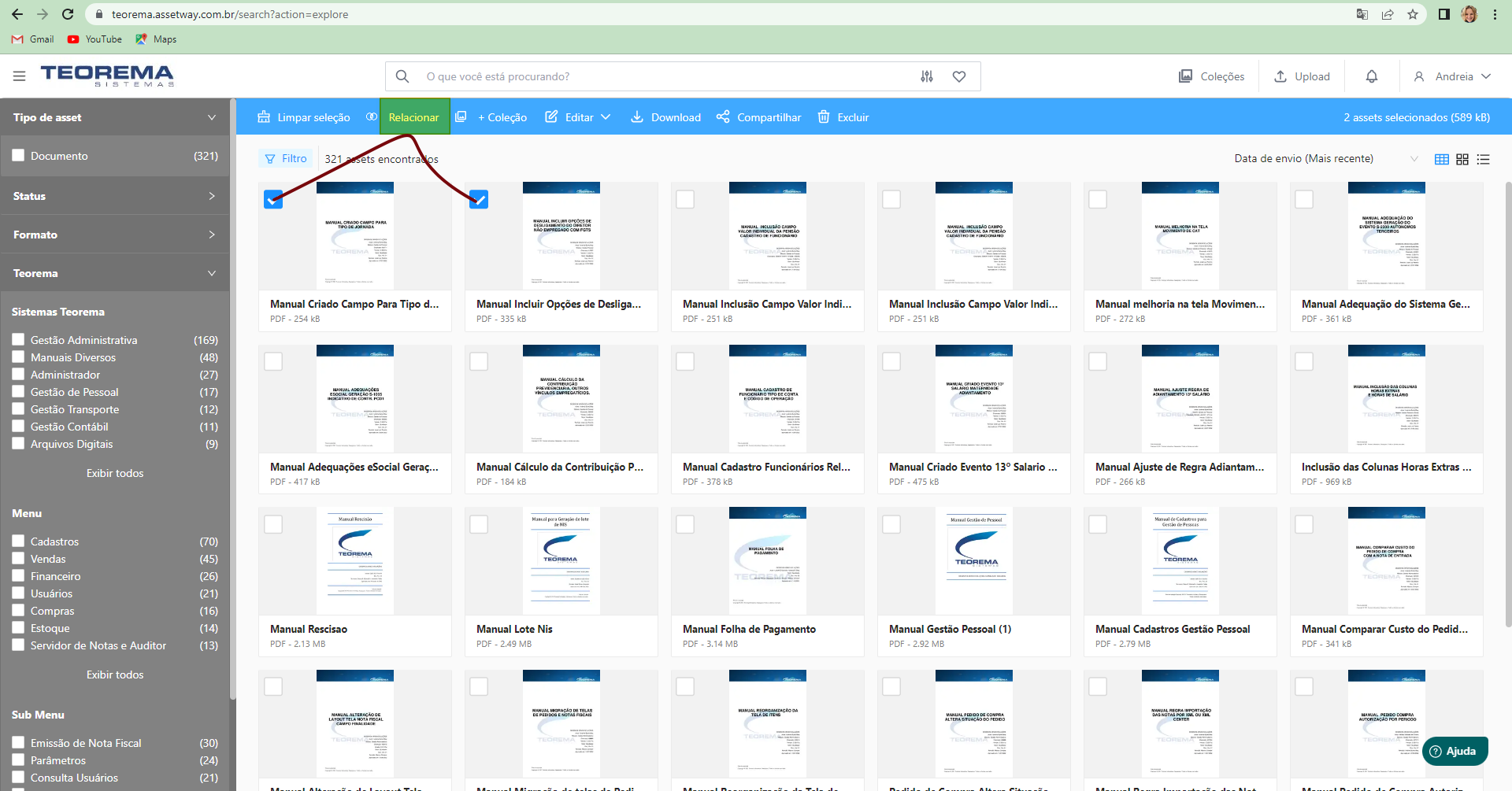This screenshot has width=1512, height=791.
Task: Check Gestão Administrativa filter
Action: (18, 339)
